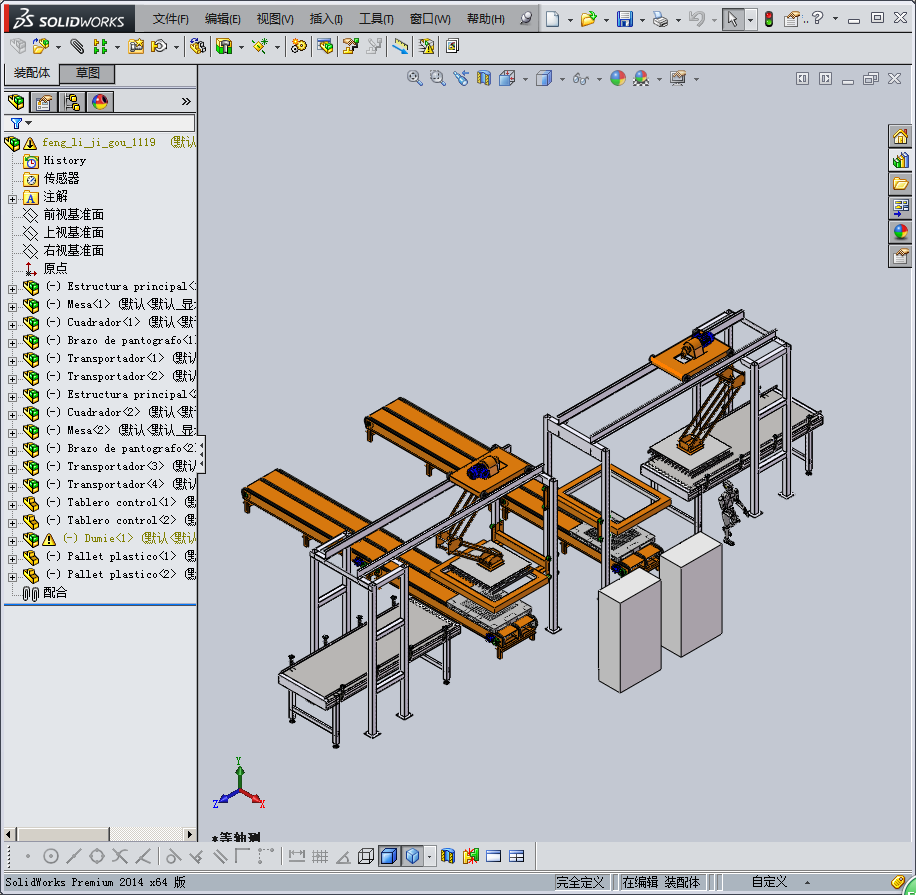Click feature tree horizontal scrollbar right arrow
Viewport: 916px width, 895px height.
(x=190, y=834)
